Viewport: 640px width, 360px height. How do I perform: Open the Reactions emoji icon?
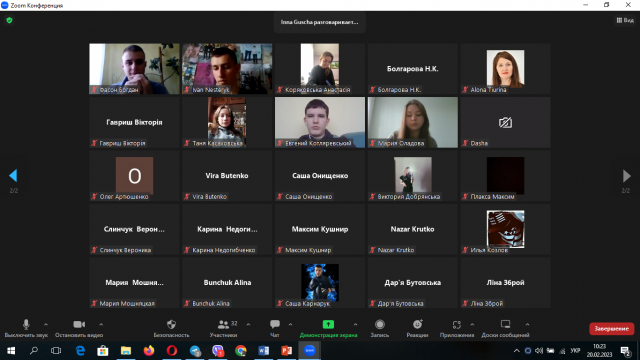click(x=417, y=324)
